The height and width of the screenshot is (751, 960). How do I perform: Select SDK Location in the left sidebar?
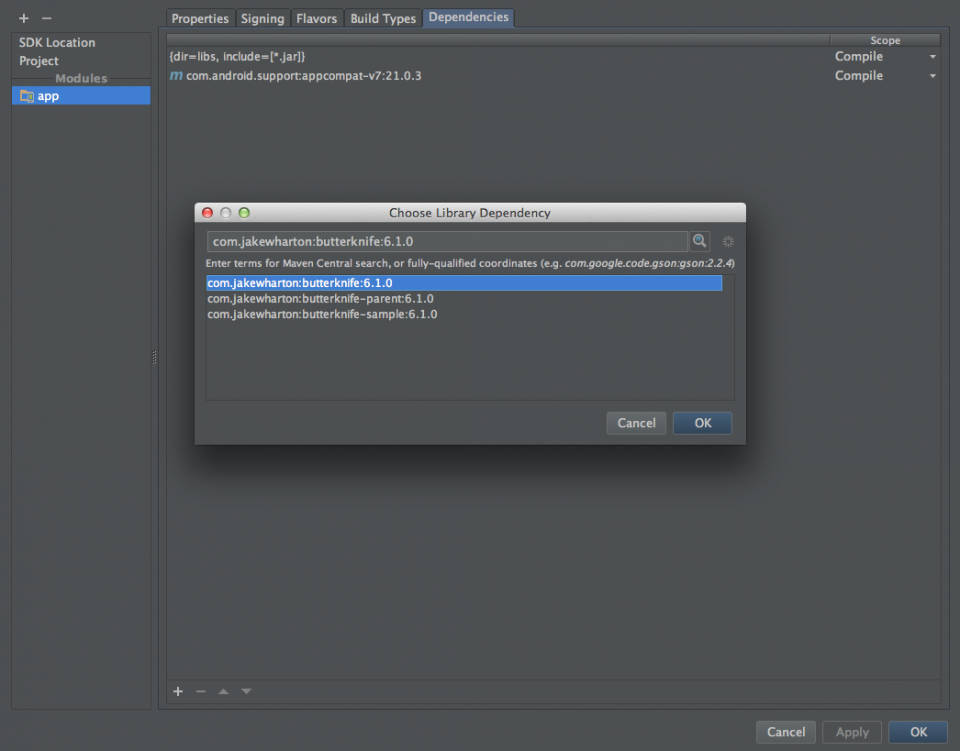point(55,42)
